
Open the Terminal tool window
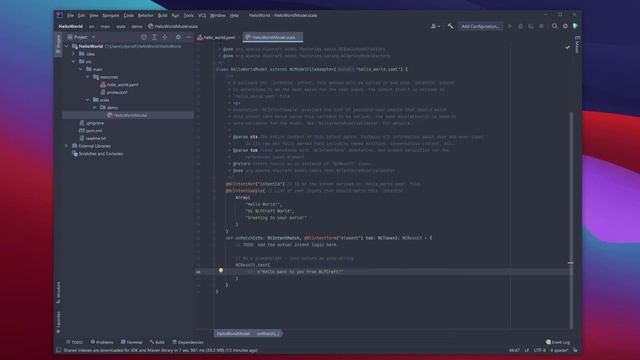131,342
